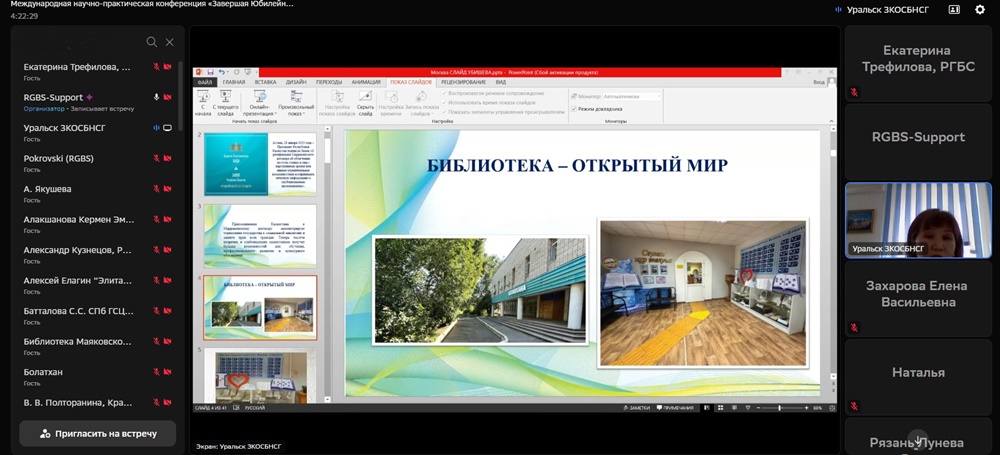The height and width of the screenshot is (455, 1000).
Task: Click the search icon in participants panel
Action: [x=152, y=42]
